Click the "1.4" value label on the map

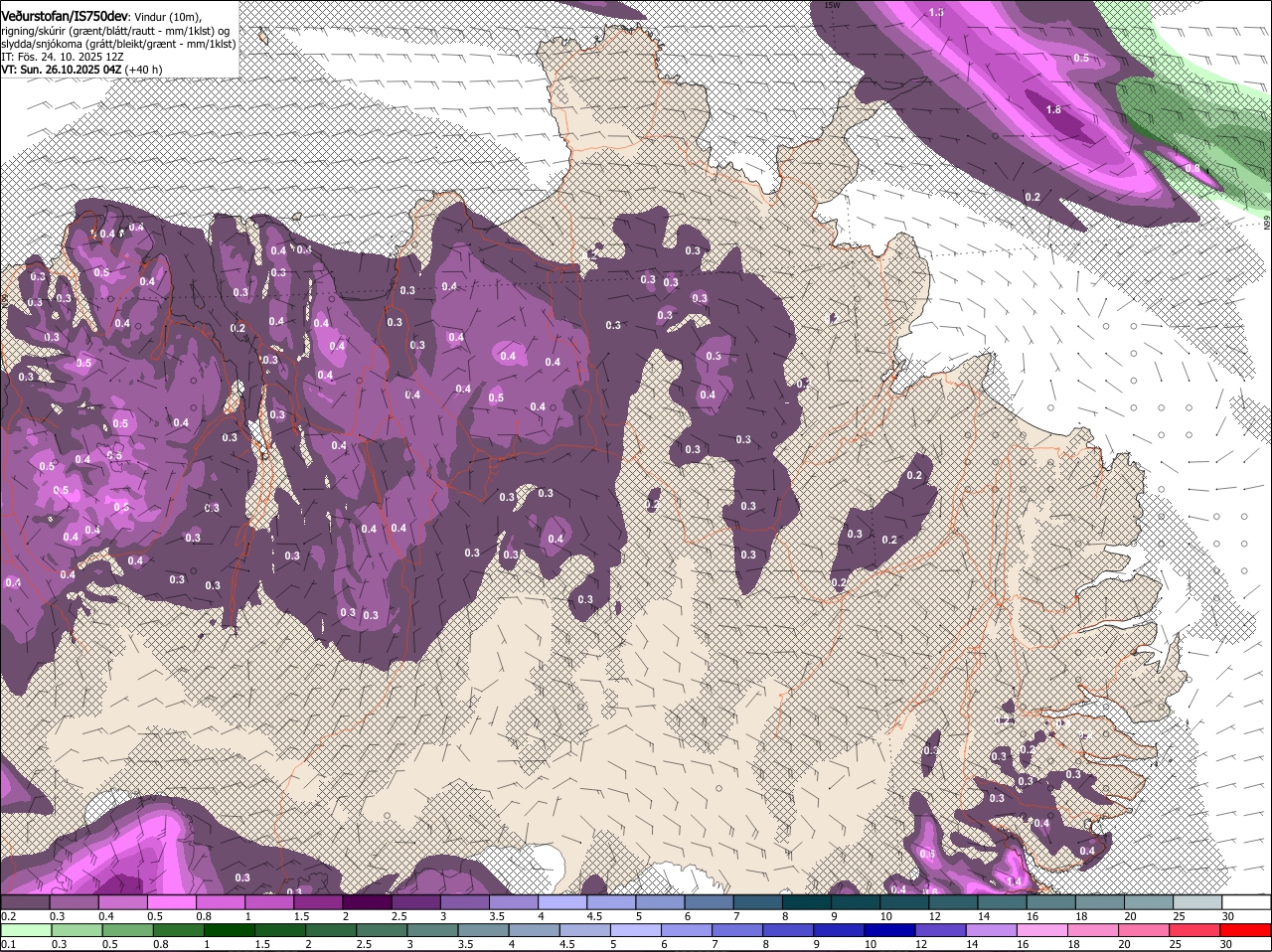[x=1015, y=881]
